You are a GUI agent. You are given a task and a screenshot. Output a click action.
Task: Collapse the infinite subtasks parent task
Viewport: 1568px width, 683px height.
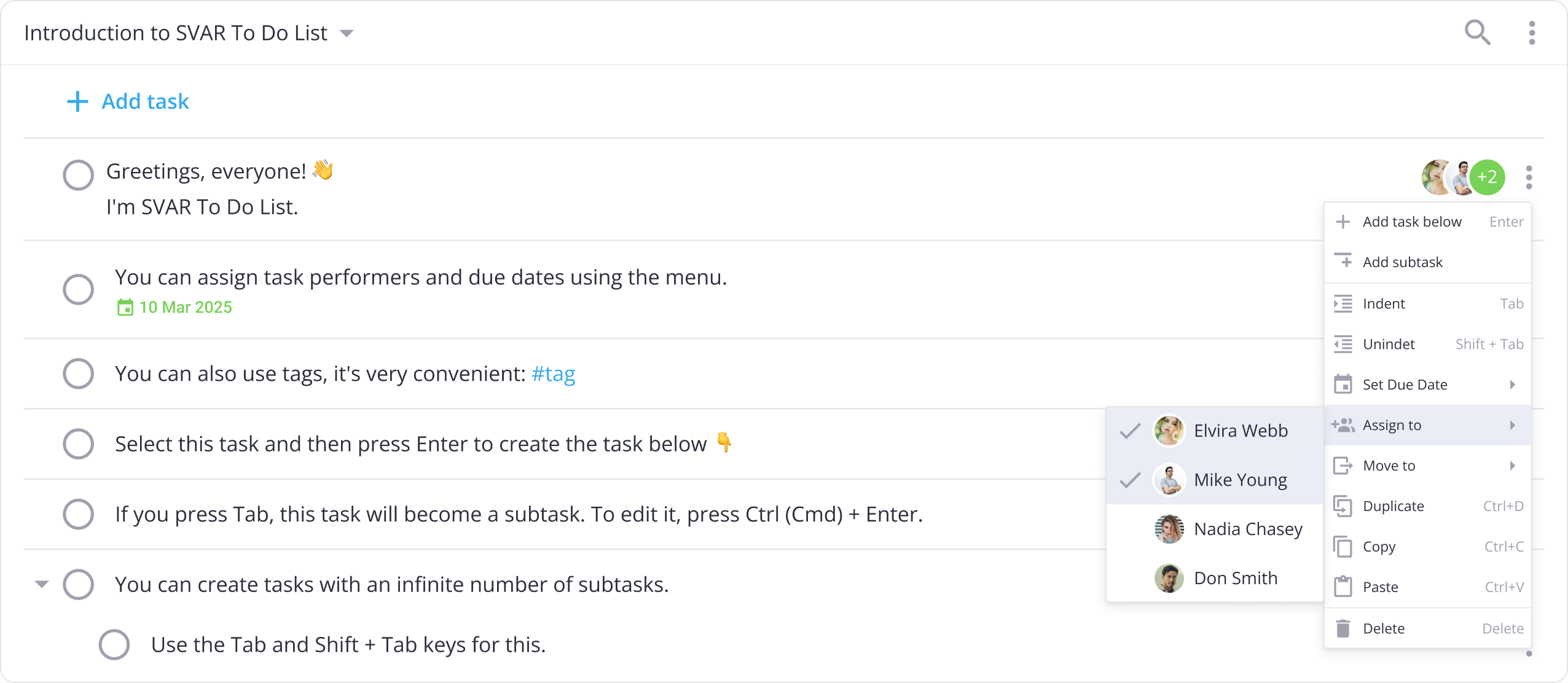click(42, 584)
